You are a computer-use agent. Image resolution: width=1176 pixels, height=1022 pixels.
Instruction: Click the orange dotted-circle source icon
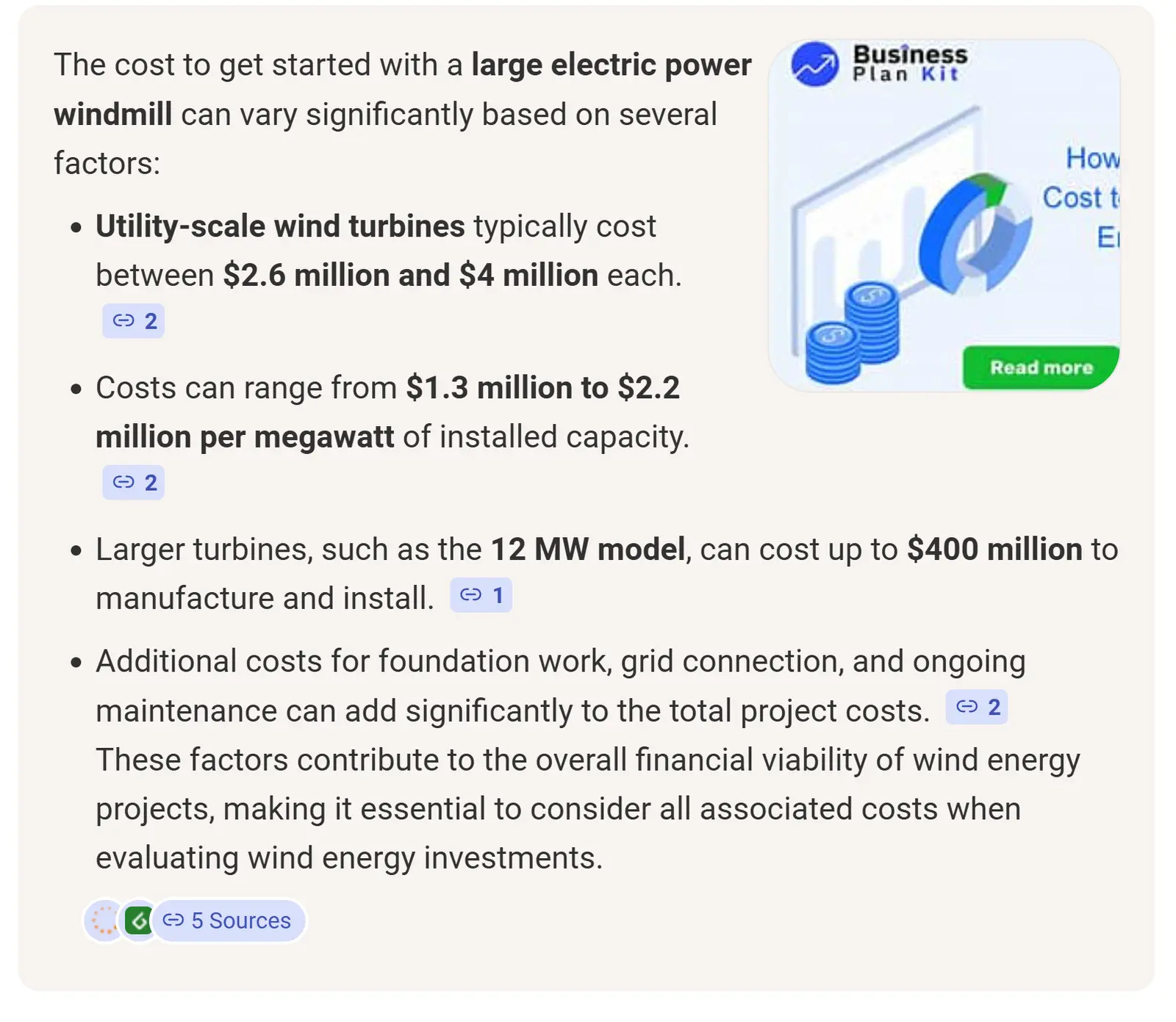104,921
